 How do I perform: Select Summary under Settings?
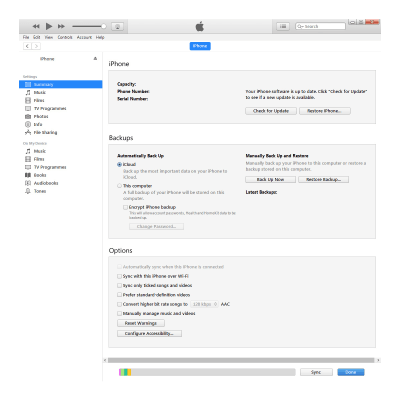[x=61, y=84]
